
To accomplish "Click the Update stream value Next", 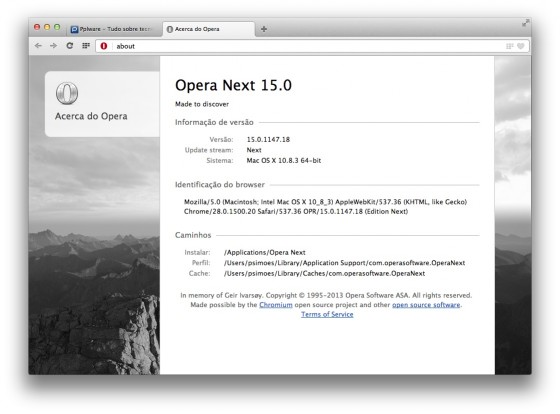I will 254,150.
